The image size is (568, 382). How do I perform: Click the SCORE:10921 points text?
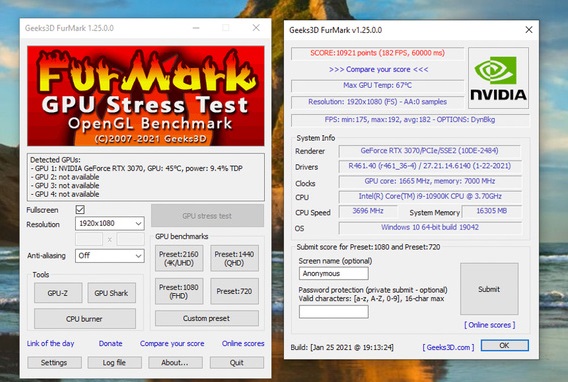pos(377,53)
